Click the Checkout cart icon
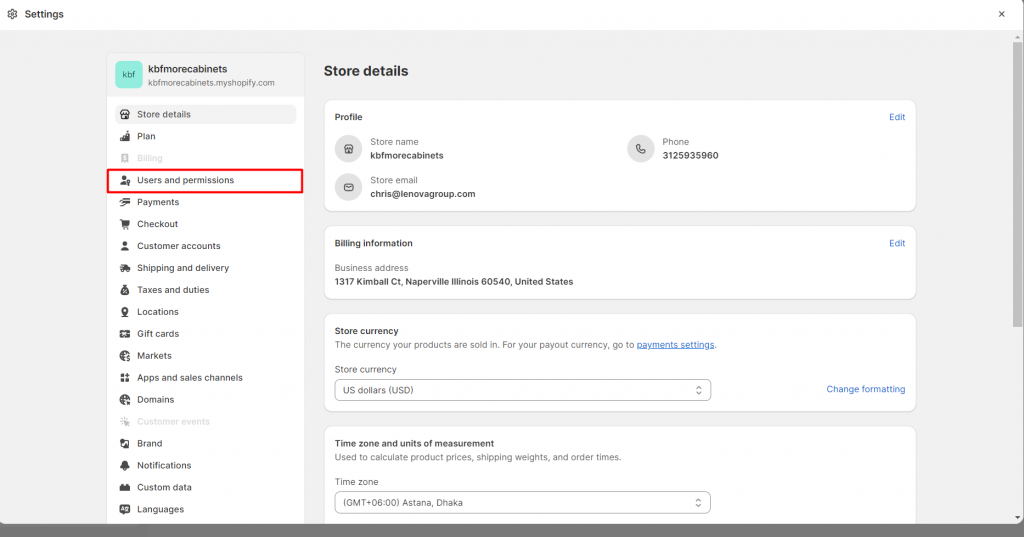 (125, 224)
